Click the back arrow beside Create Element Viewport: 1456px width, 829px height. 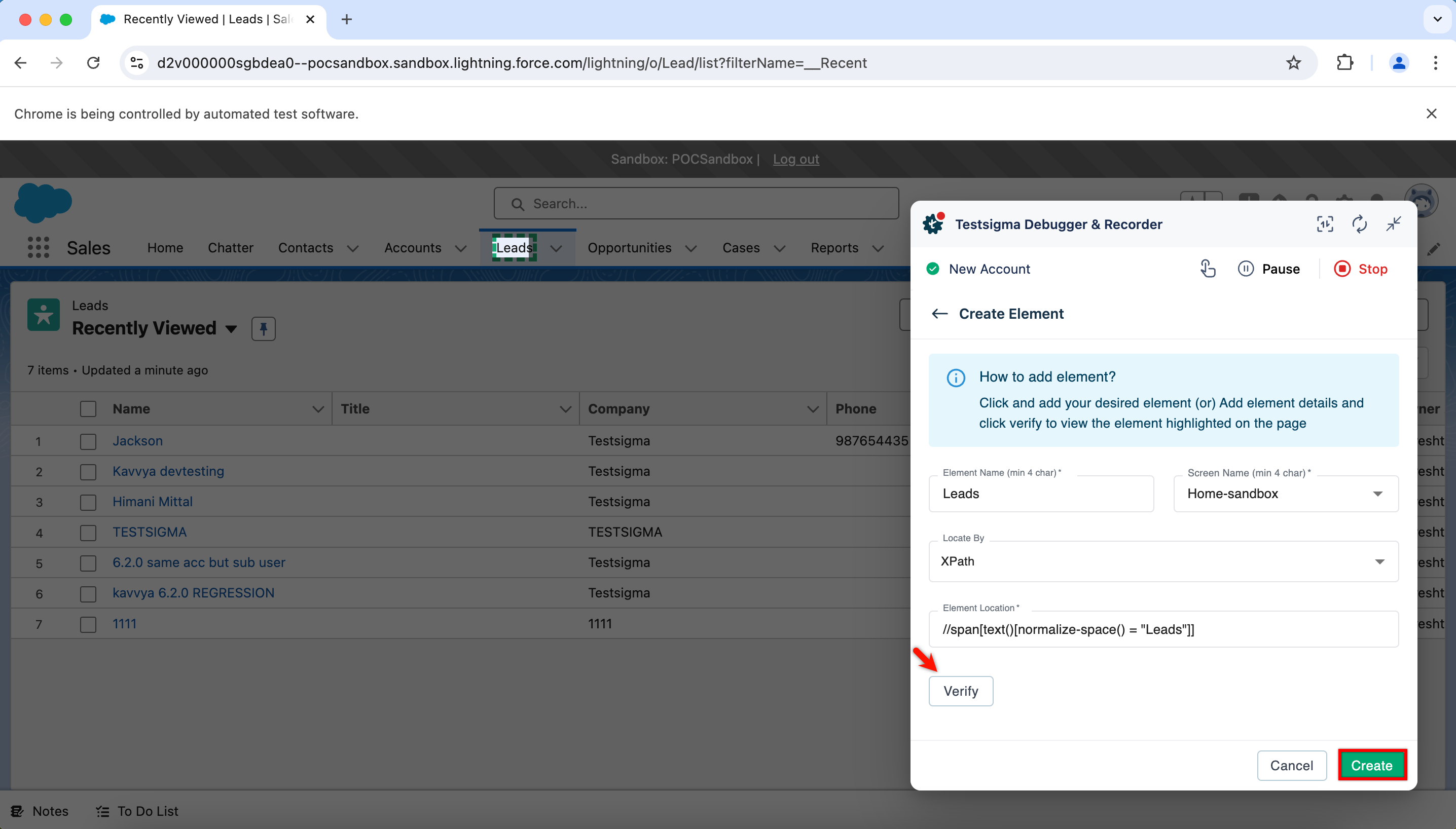[x=939, y=314]
